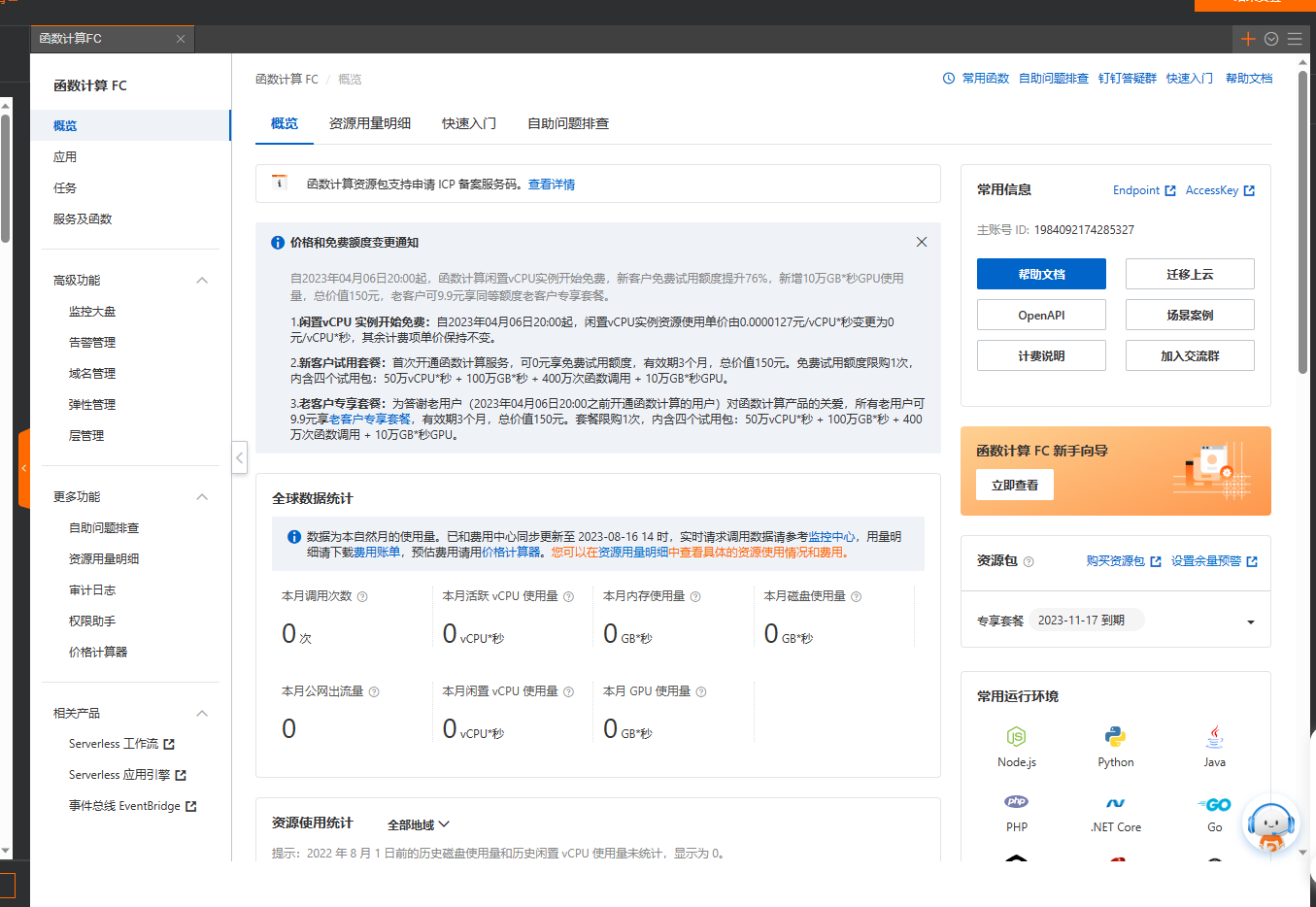Click the left panel scrollbar down arrow
Viewport: 1316px width, 907px height.
6,851
